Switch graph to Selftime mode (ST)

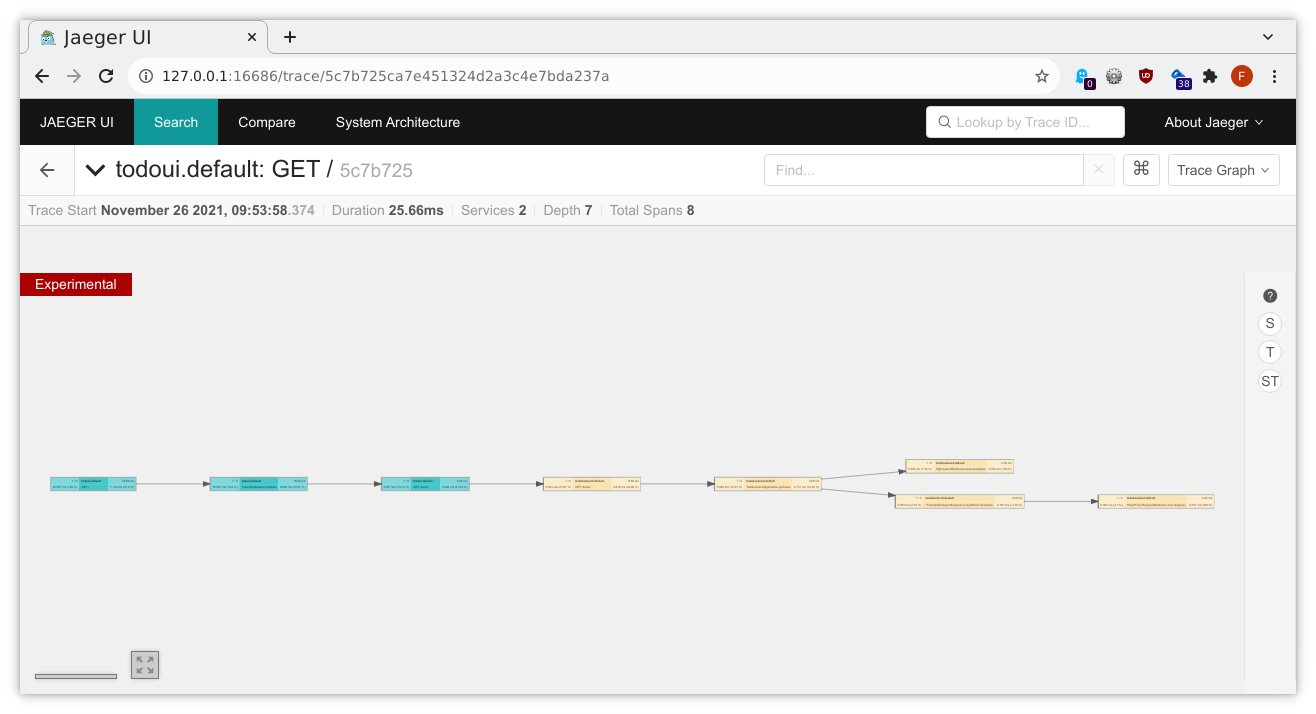click(x=1270, y=381)
